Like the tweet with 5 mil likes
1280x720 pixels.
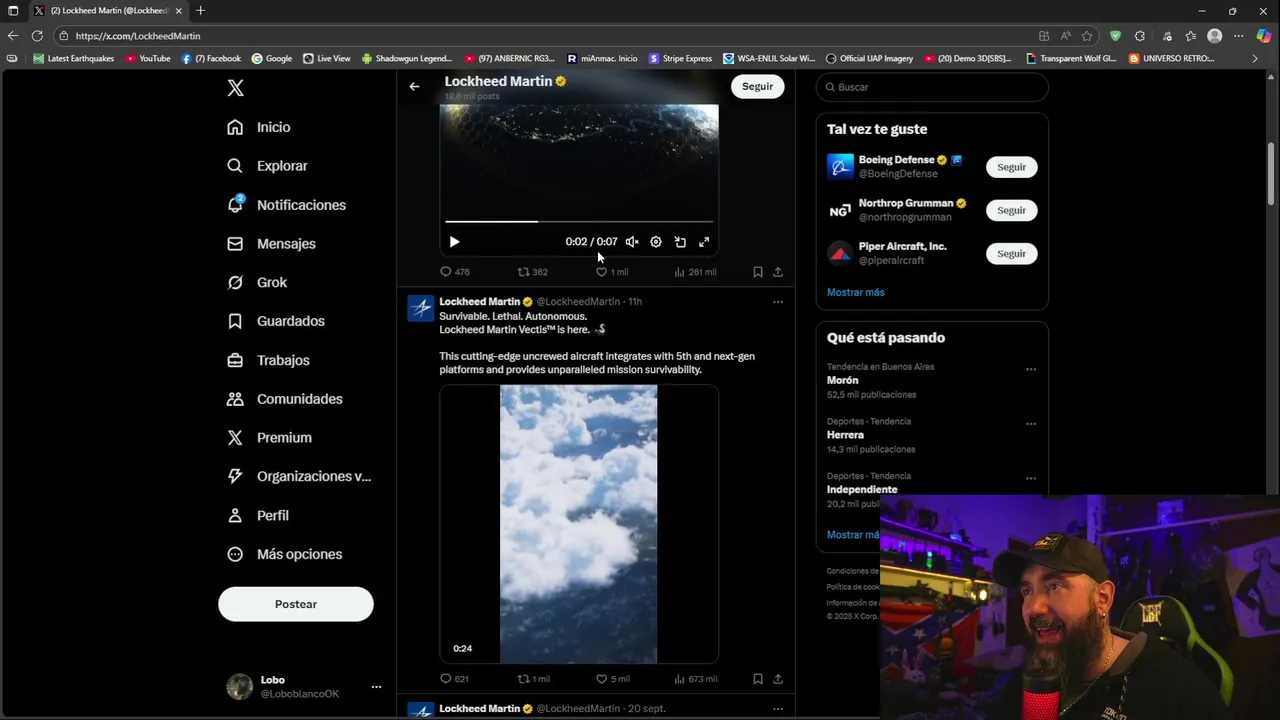(612, 679)
